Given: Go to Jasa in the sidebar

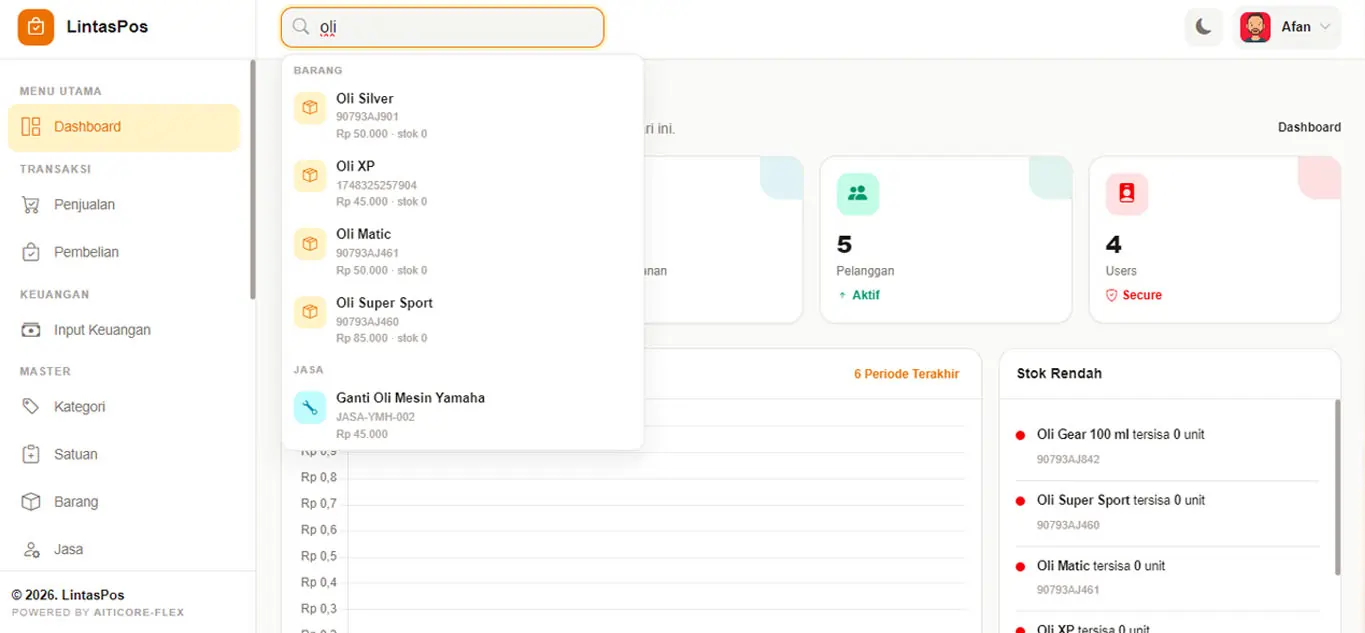Looking at the screenshot, I should 68,549.
